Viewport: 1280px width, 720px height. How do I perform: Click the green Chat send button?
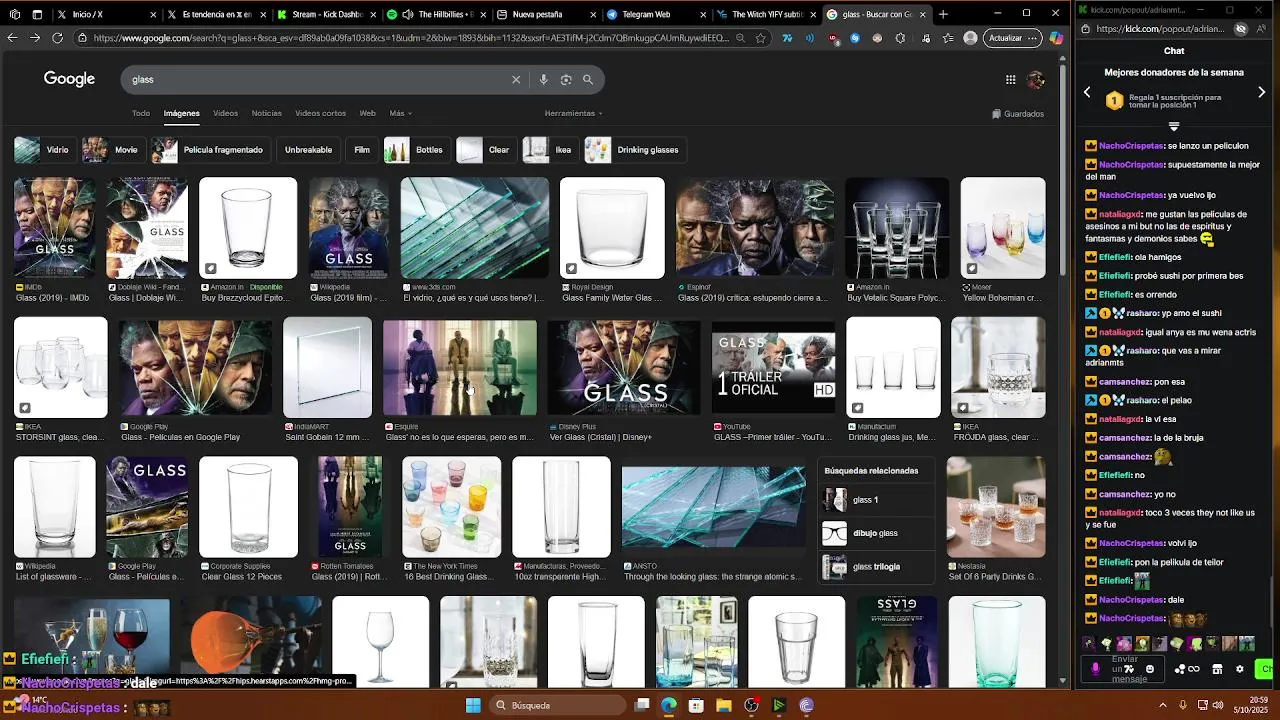click(x=1266, y=669)
